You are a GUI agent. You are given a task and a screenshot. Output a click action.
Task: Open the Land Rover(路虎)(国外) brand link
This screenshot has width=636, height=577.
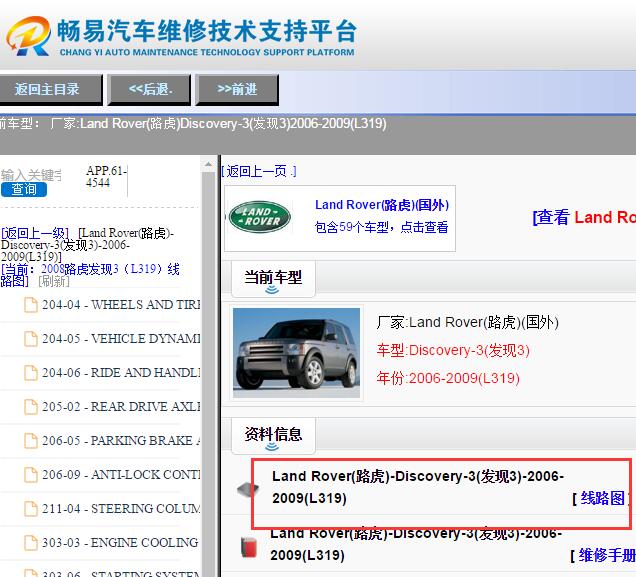pyautogui.click(x=382, y=205)
